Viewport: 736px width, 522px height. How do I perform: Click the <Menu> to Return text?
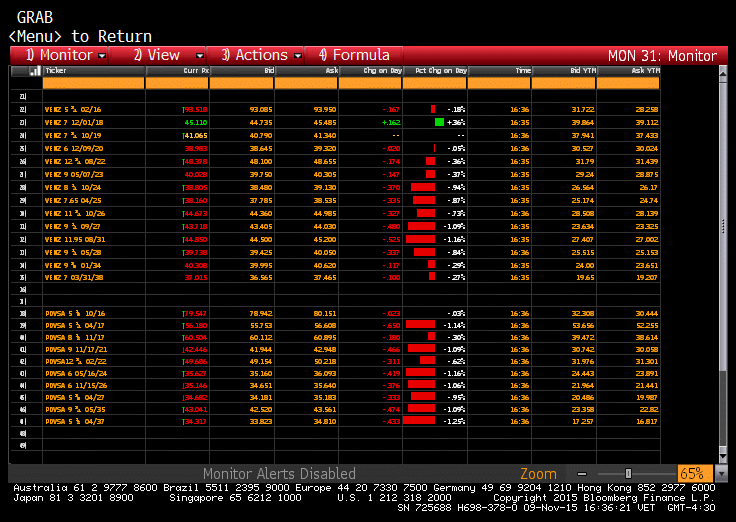pos(80,36)
